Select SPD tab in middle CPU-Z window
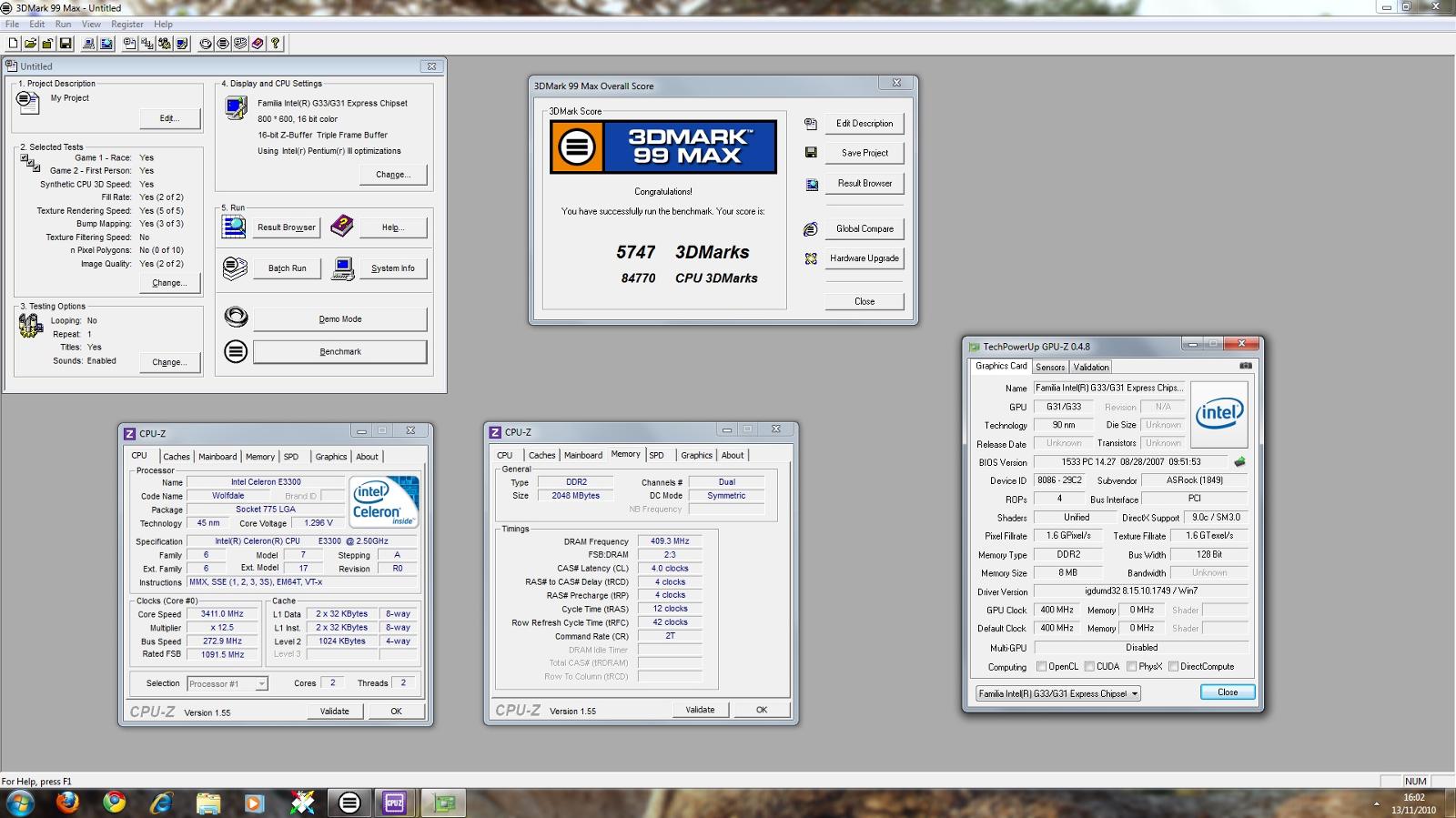 pos(657,455)
